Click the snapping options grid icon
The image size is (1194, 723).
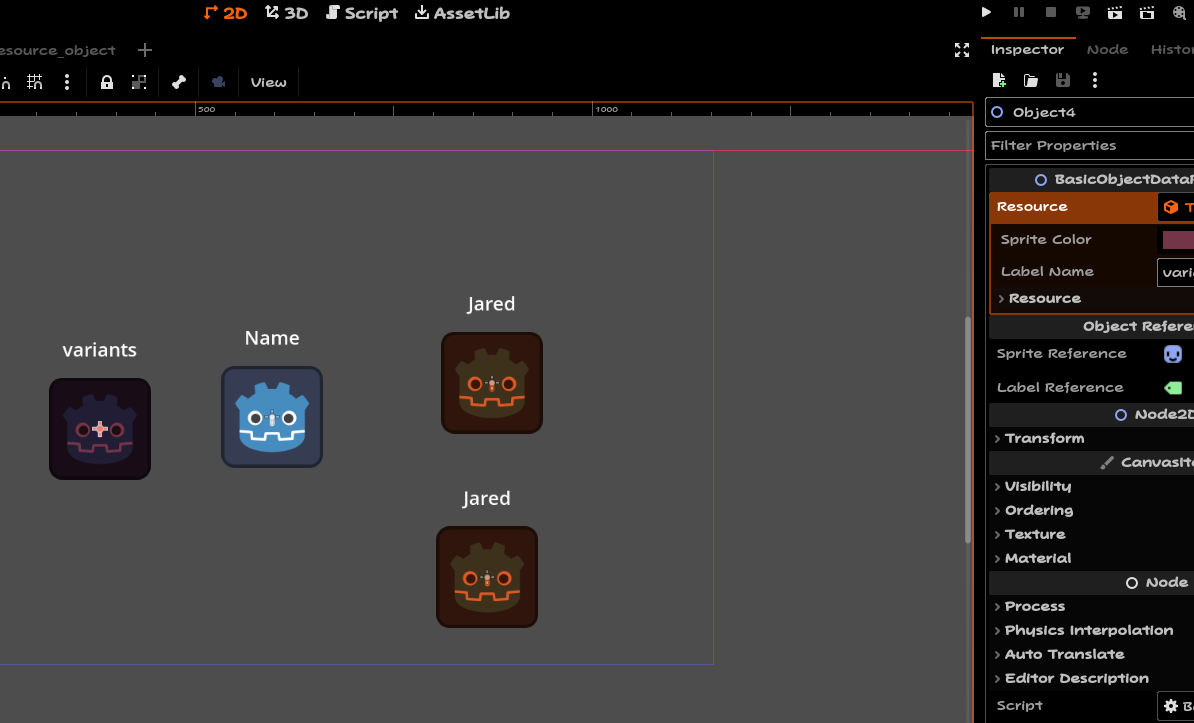point(35,81)
